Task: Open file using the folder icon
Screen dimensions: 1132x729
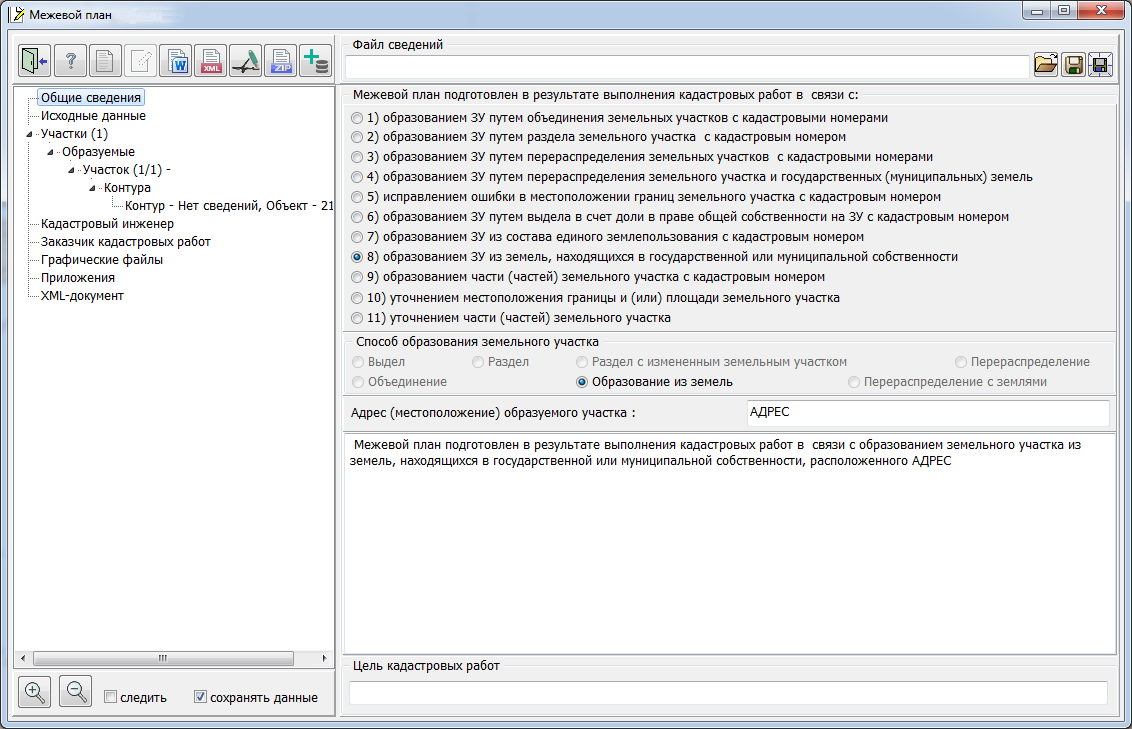Action: (1045, 65)
